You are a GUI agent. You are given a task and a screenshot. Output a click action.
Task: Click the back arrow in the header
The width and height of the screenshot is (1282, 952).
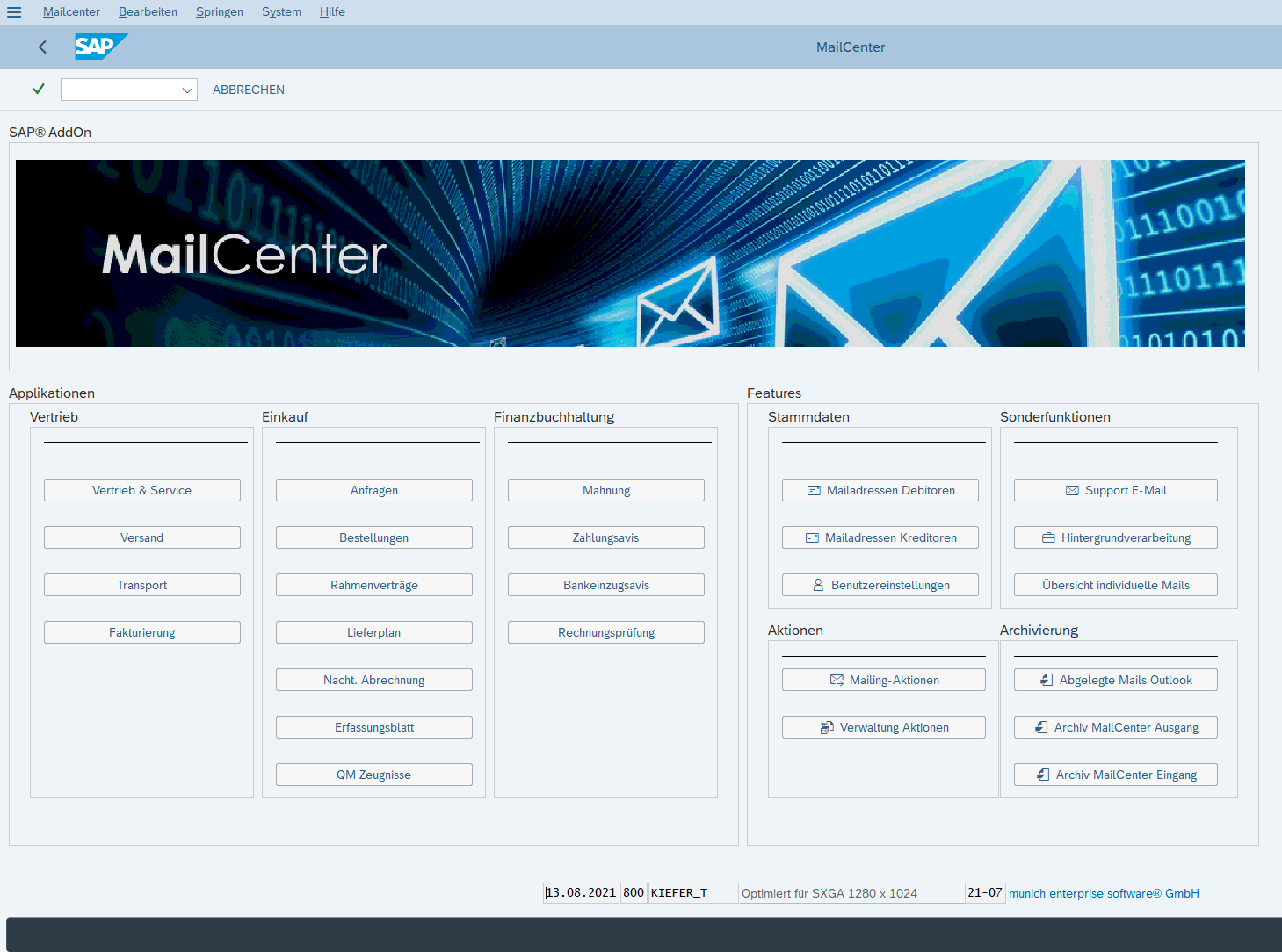coord(41,47)
